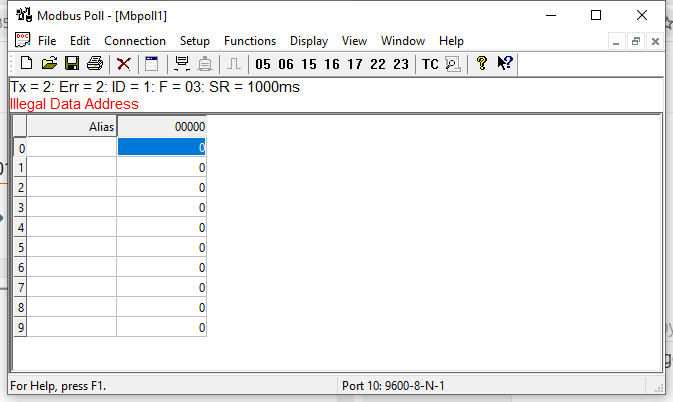Click the grayed Disconnect icon

[205, 64]
